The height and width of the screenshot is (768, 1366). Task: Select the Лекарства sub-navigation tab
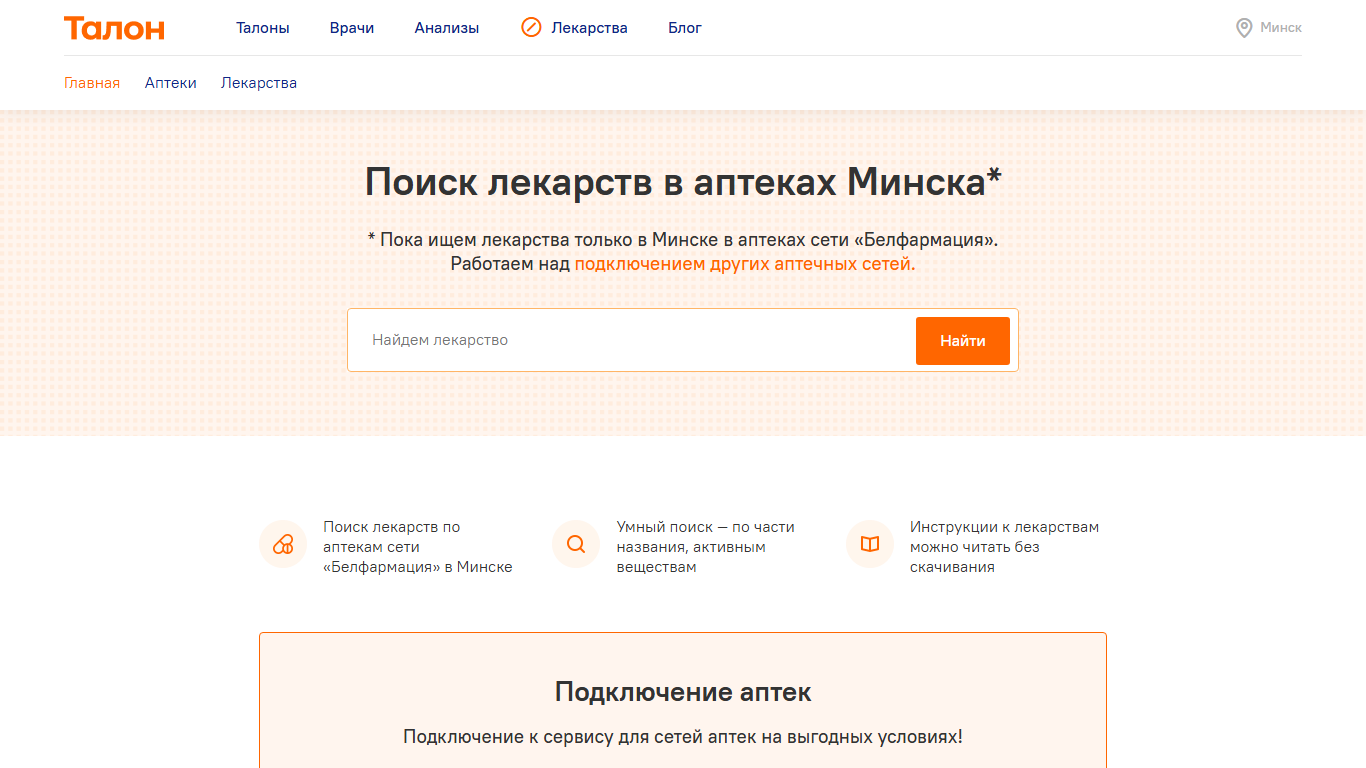tap(259, 83)
